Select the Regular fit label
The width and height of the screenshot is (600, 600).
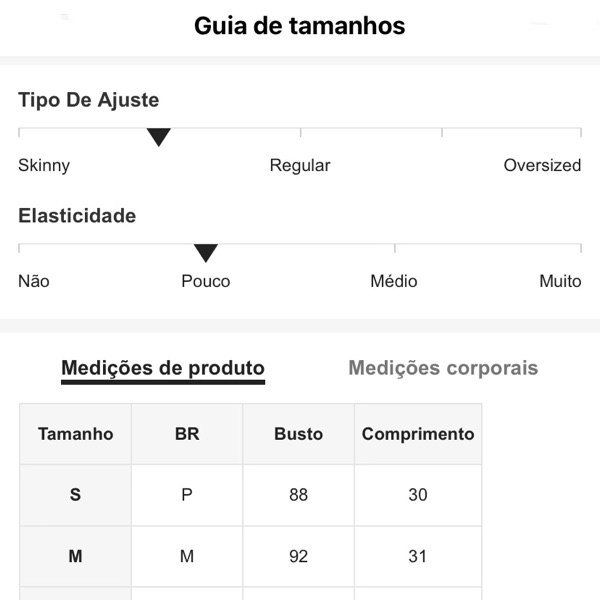(x=300, y=166)
